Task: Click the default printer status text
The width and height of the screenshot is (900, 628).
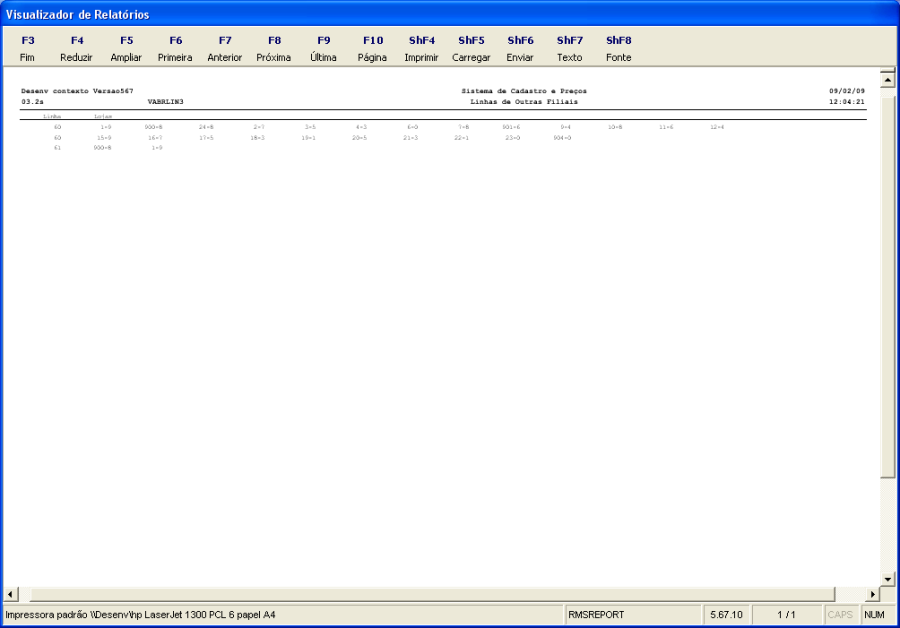Action: point(141,615)
